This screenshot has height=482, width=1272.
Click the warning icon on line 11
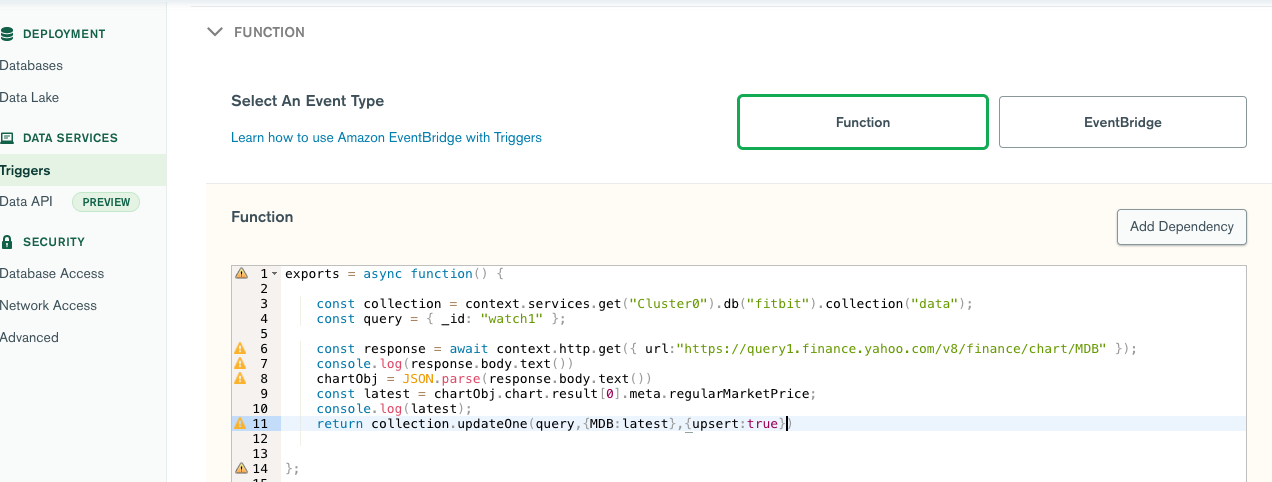pyautogui.click(x=241, y=424)
